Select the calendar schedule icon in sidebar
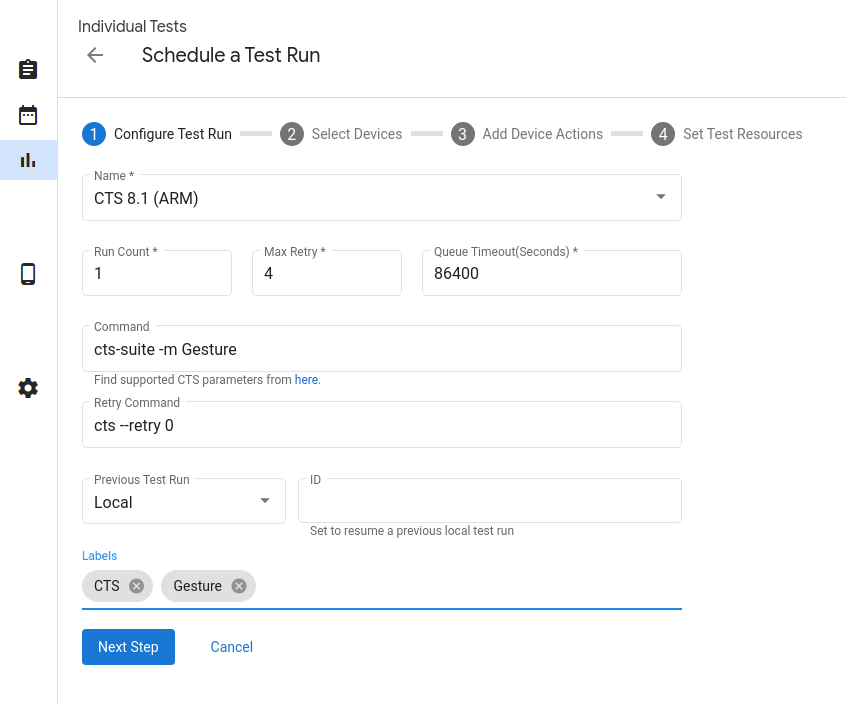The image size is (846, 705). [27, 115]
